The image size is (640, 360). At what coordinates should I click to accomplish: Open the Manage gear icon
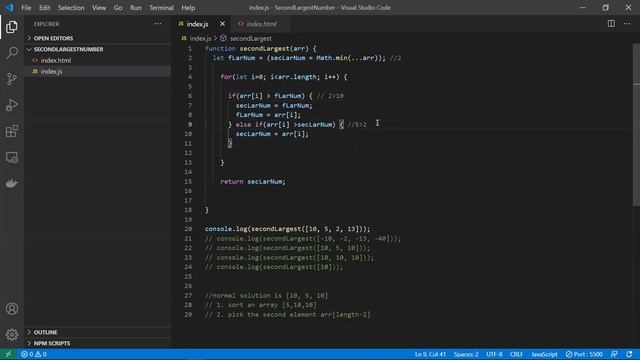[x=12, y=335]
